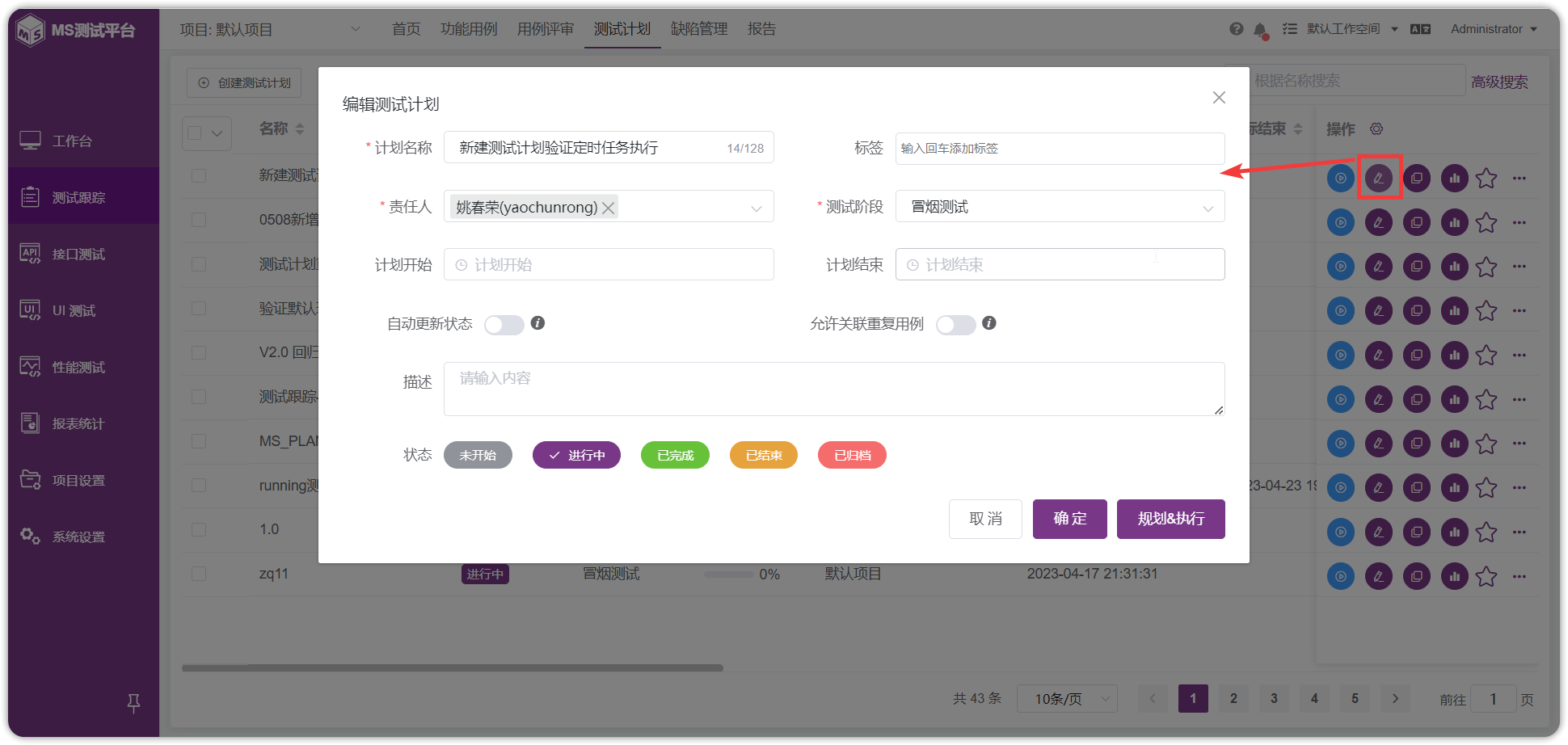
Task: Toggle the 允许关联重复用例 switch
Action: coord(955,324)
